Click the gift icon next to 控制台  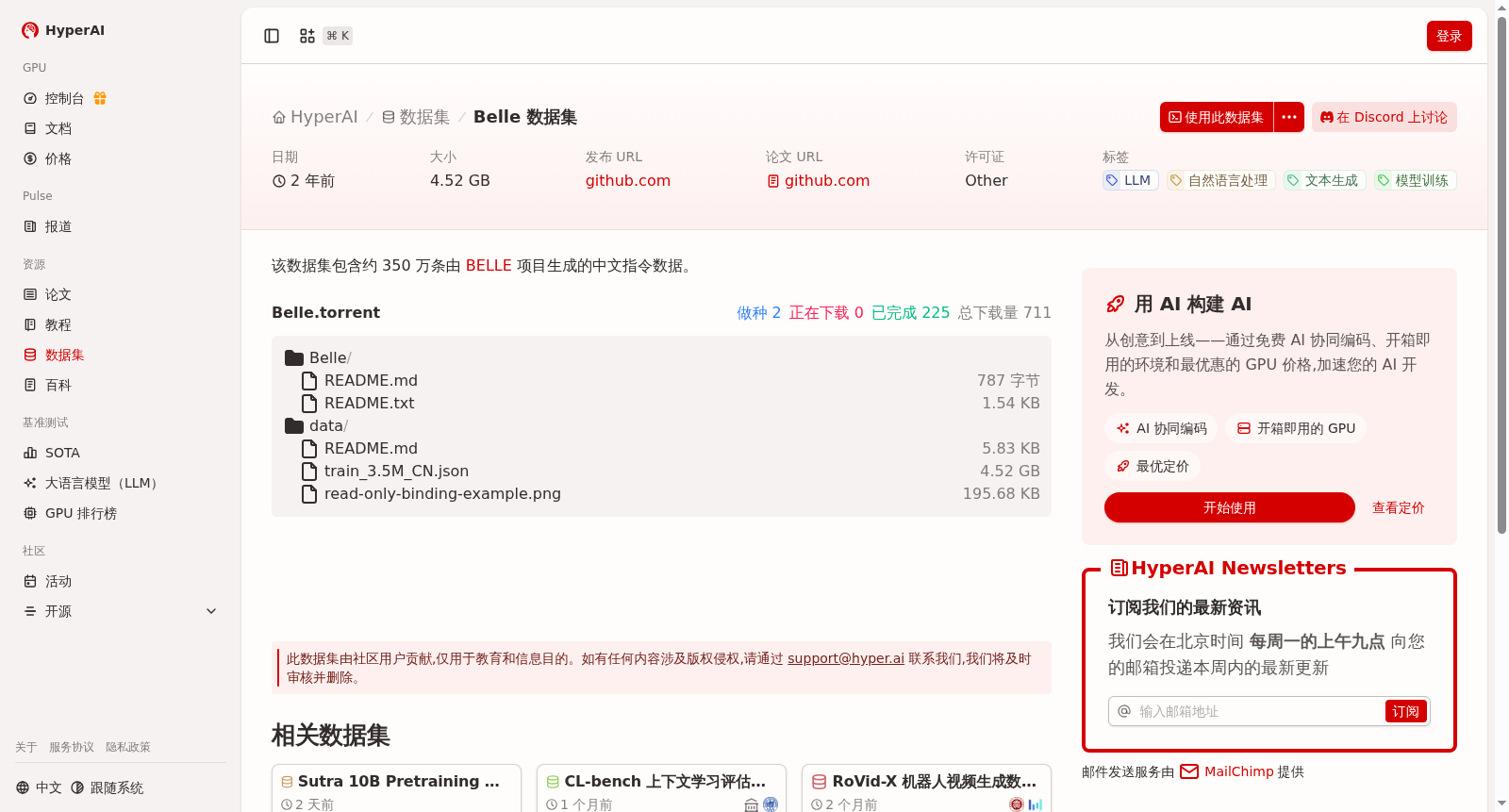(x=100, y=98)
